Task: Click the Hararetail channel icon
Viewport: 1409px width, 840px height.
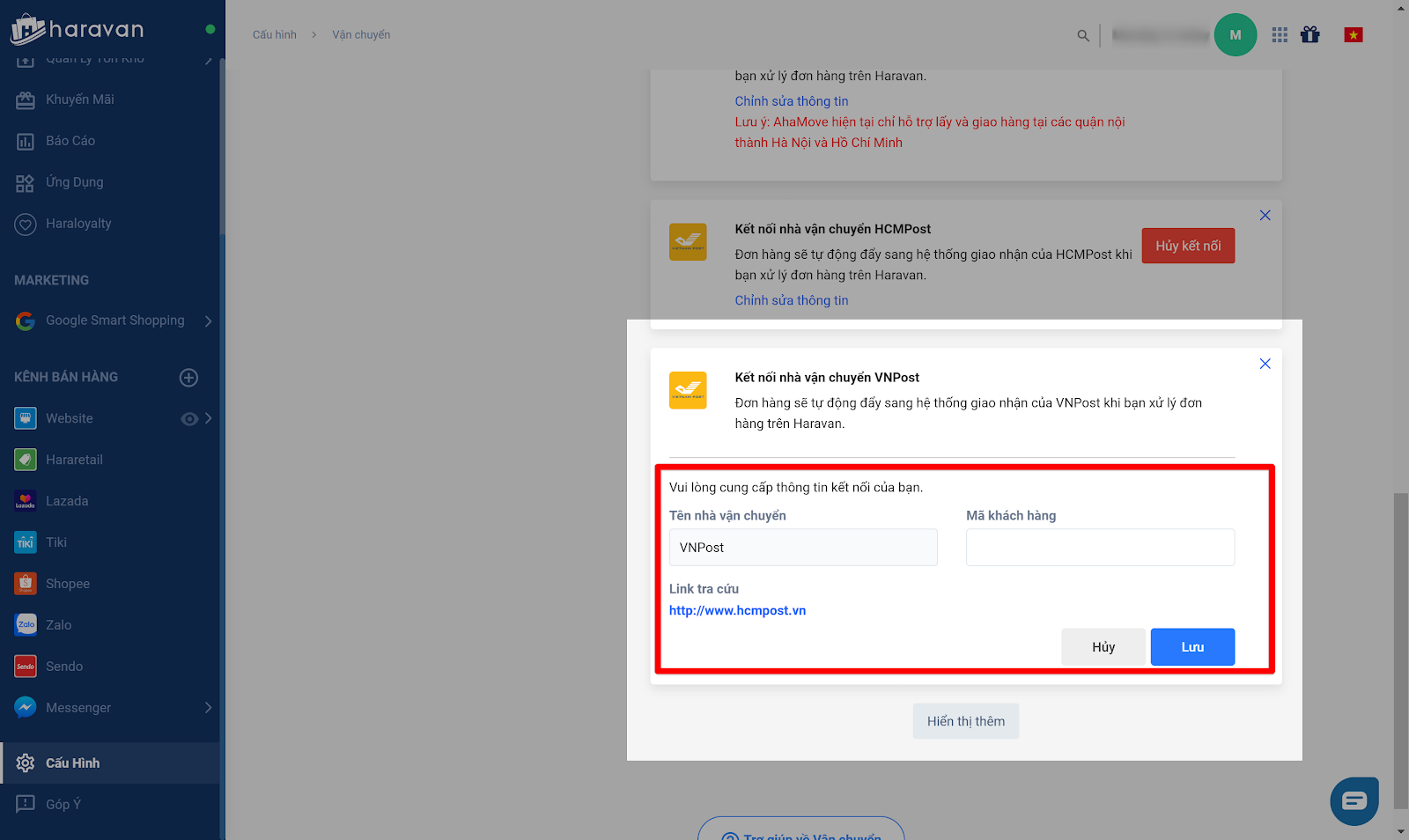Action: tap(26, 460)
